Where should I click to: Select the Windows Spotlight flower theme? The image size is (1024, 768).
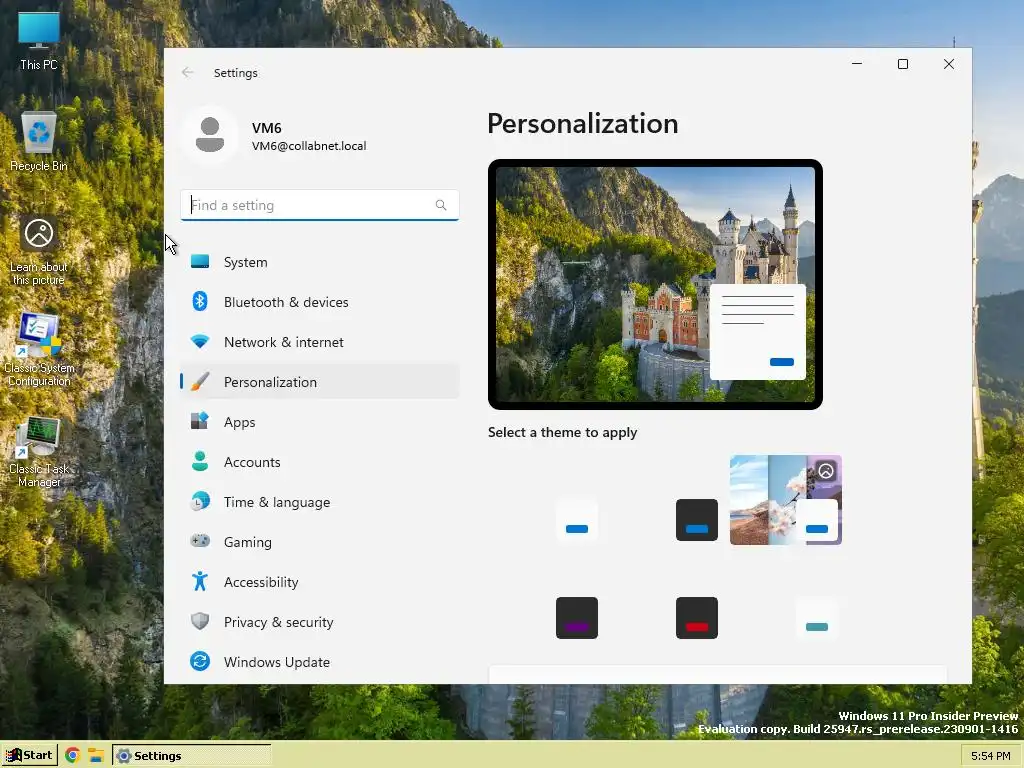pyautogui.click(x=786, y=500)
